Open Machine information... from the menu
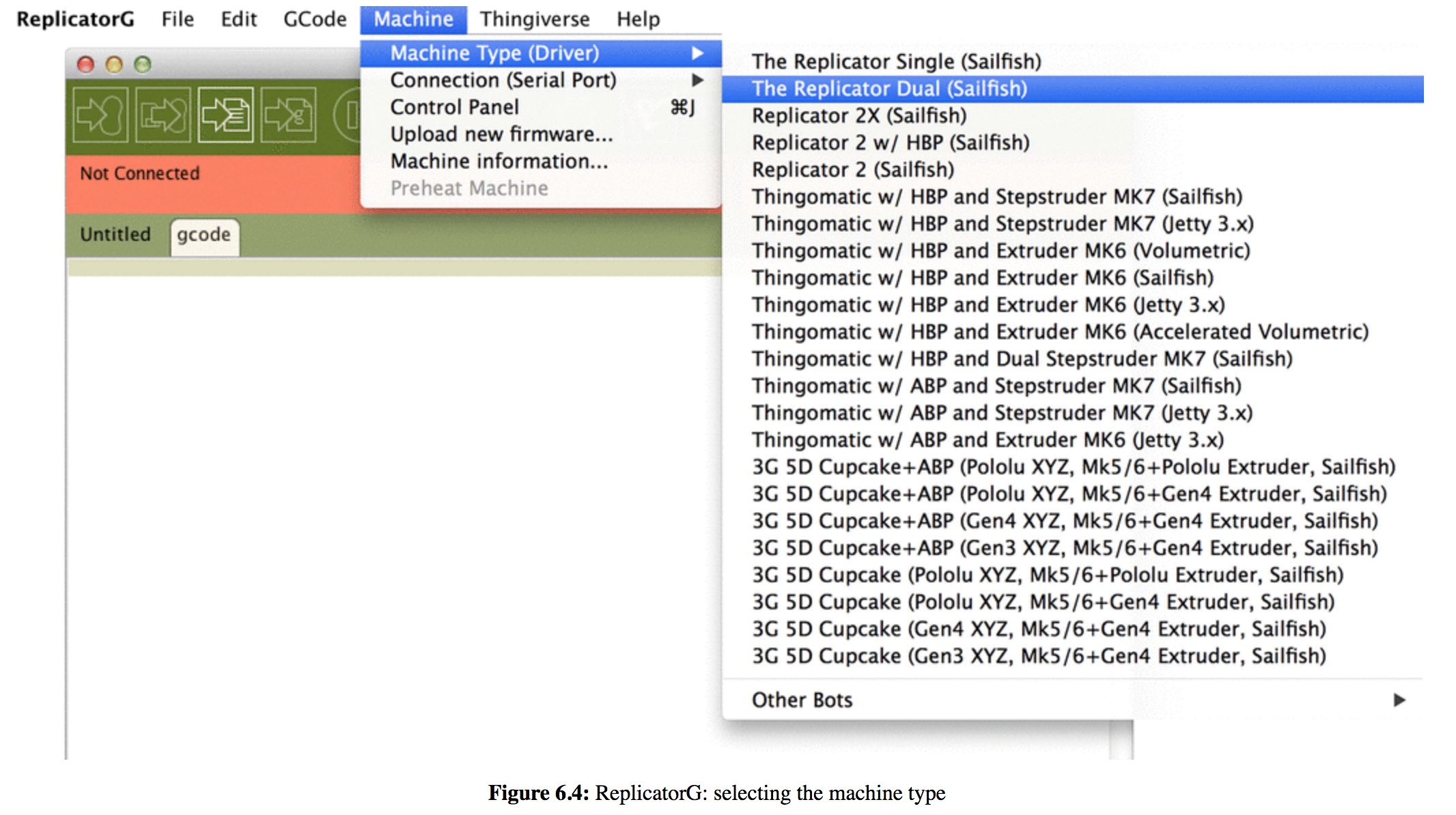This screenshot has height=815, width=1456. pos(499,162)
